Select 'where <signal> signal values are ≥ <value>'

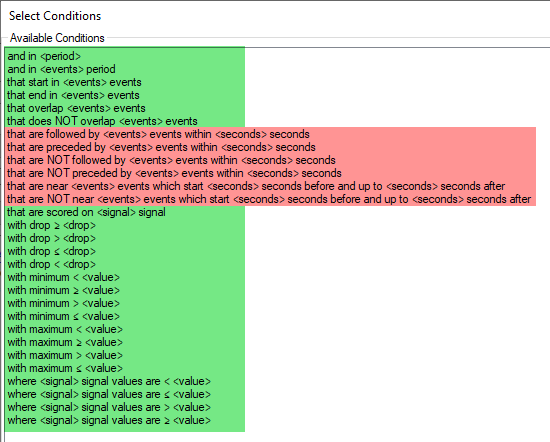point(109,420)
